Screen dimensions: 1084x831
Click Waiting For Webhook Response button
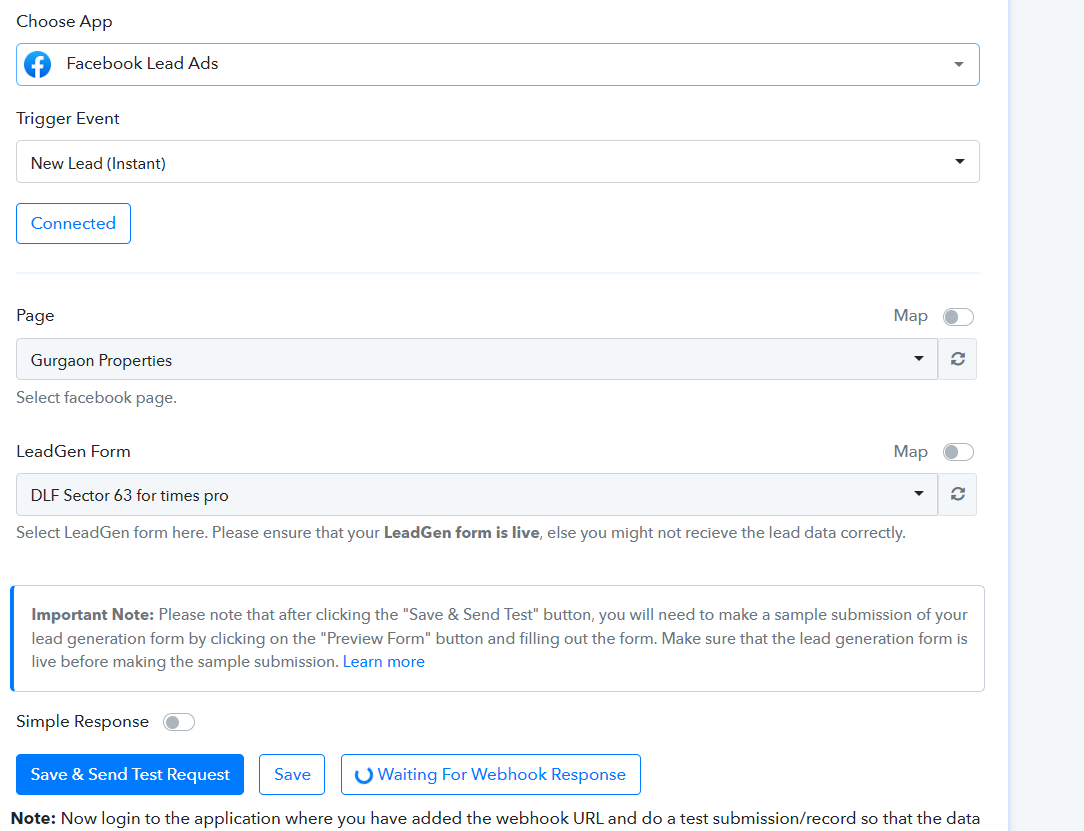(491, 774)
